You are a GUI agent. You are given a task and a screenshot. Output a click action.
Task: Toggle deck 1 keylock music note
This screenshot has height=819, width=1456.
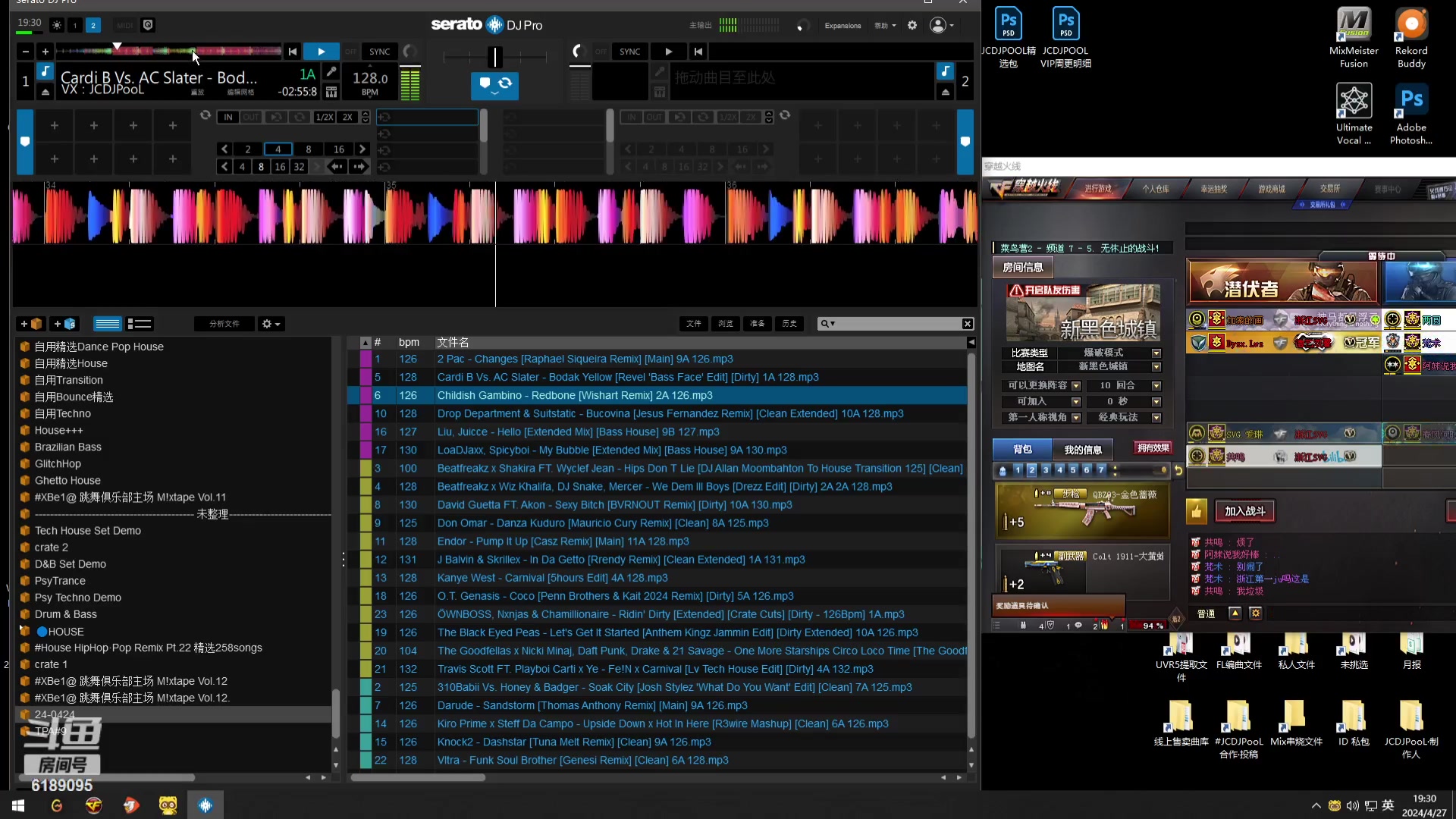coord(45,71)
